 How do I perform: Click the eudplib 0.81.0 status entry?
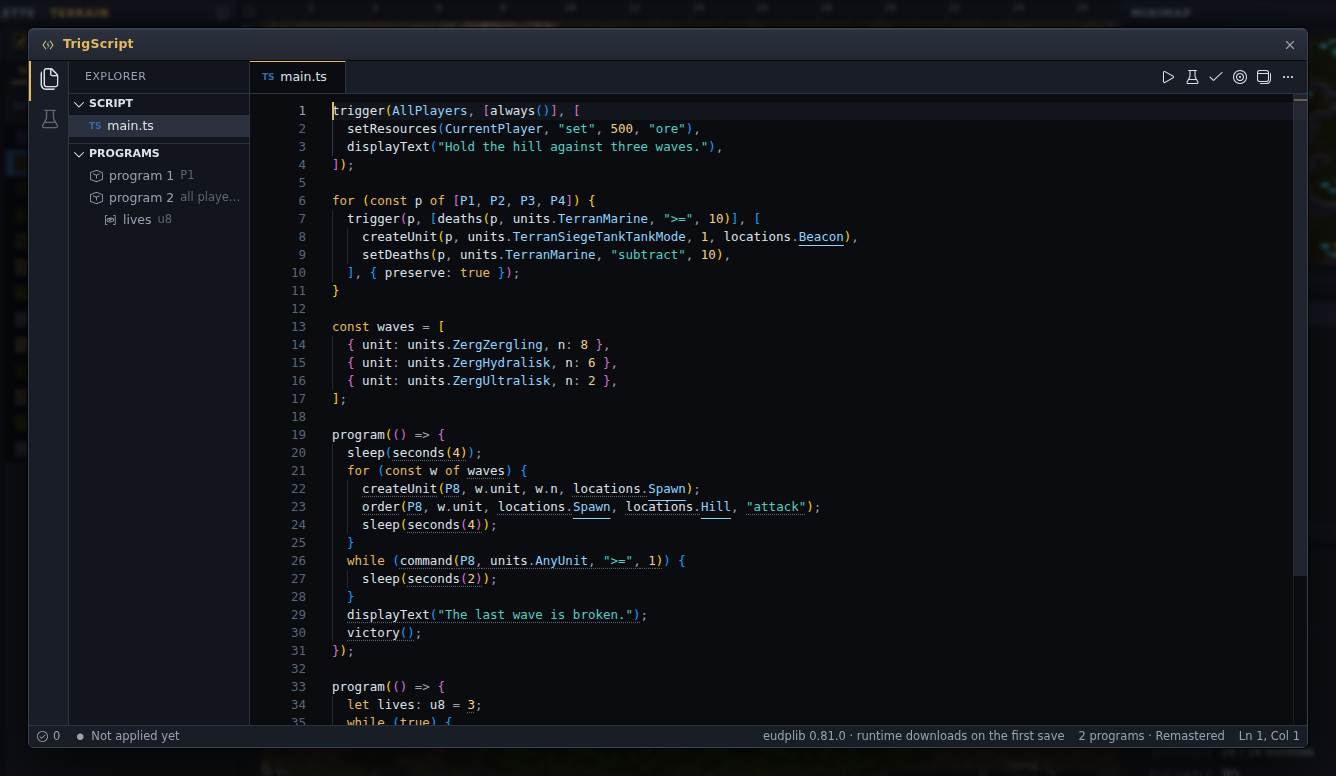913,736
